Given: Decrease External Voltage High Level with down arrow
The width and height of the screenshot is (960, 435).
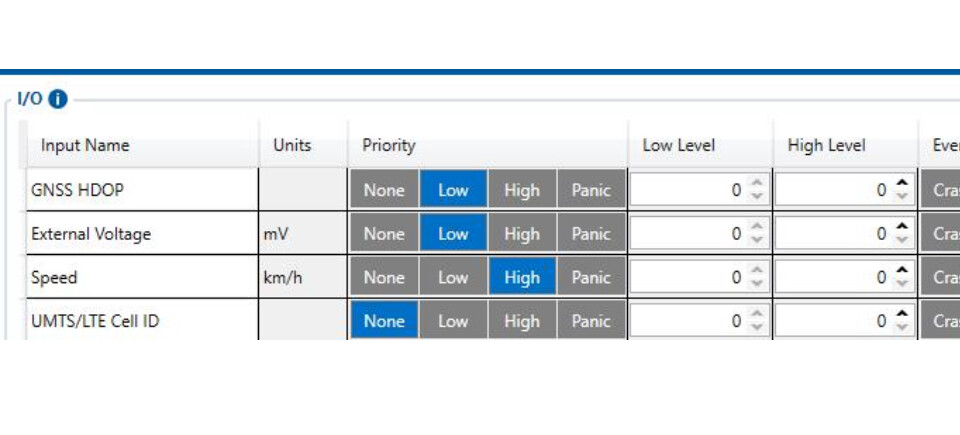Looking at the screenshot, I should [x=901, y=240].
